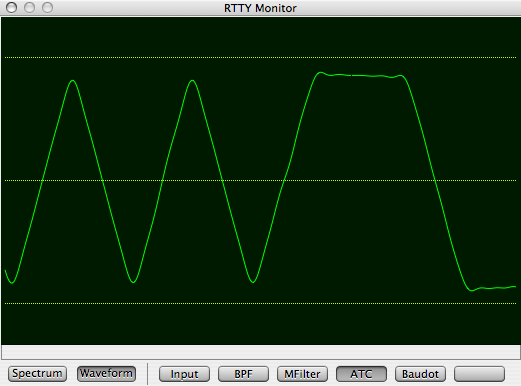The height and width of the screenshot is (386, 521).
Task: Show the Input signal tap
Action: pos(184,374)
